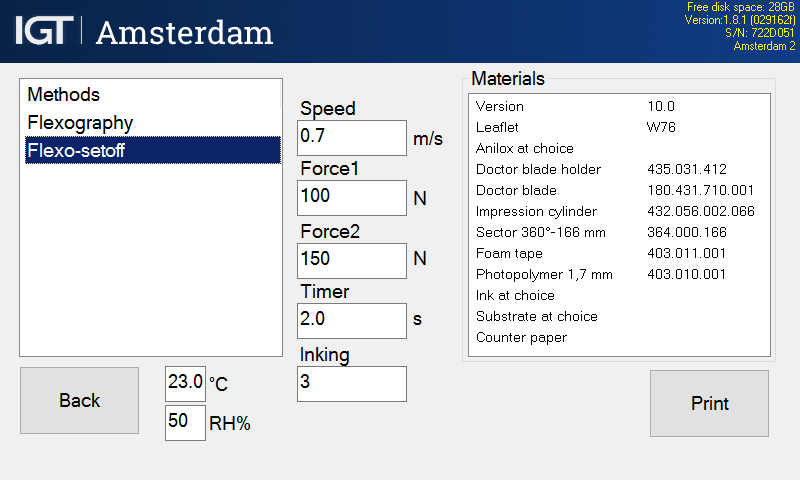Click the Timer input field
The width and height of the screenshot is (800, 480).
(x=352, y=320)
